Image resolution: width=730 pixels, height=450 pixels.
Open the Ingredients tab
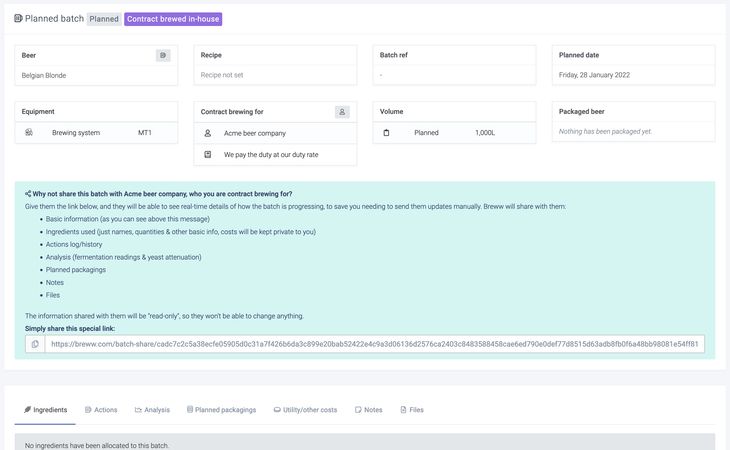pos(46,410)
